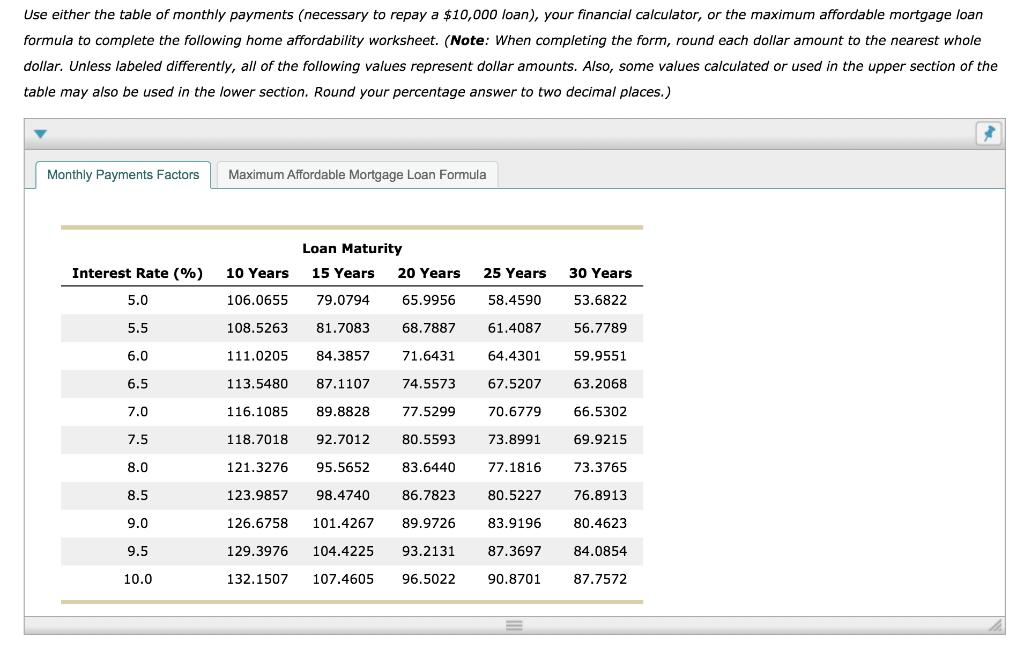The image size is (1024, 647).
Task: Click the value 113.5480
Action: tap(257, 384)
